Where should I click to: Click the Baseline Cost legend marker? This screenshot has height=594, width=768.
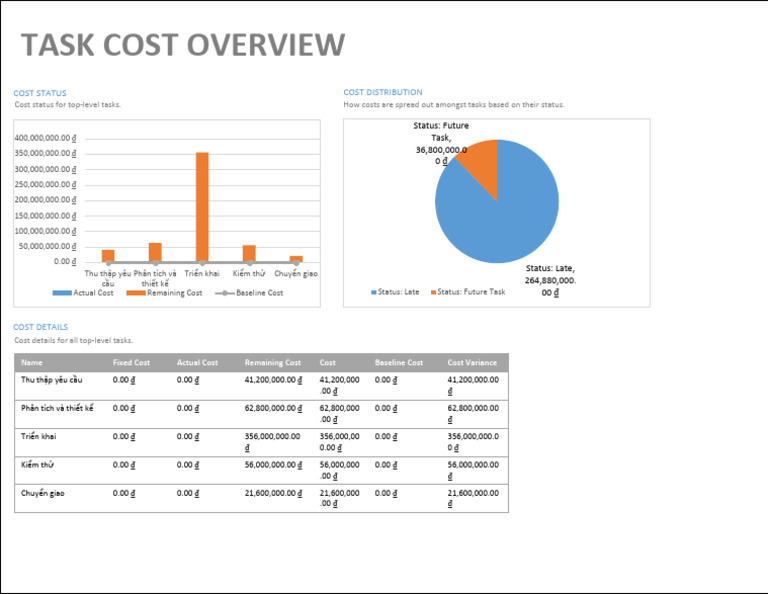[225, 293]
